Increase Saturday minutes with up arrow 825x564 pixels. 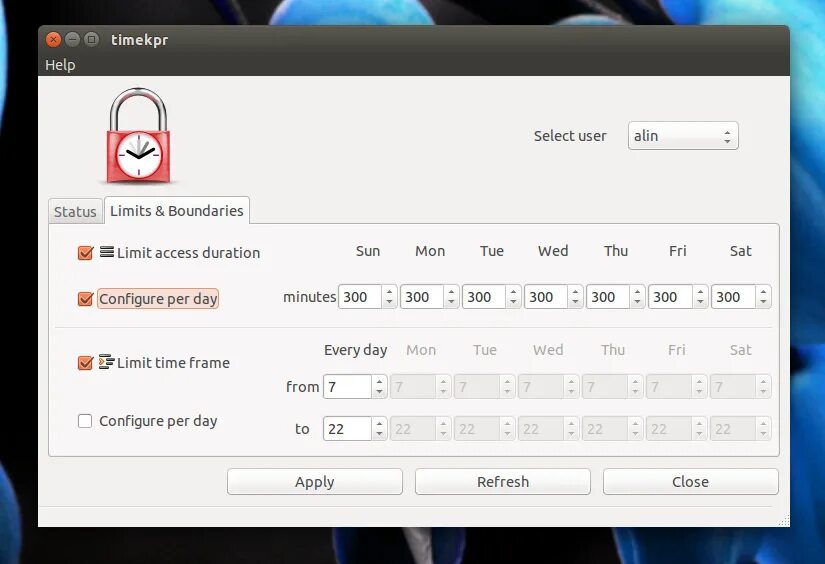(763, 291)
